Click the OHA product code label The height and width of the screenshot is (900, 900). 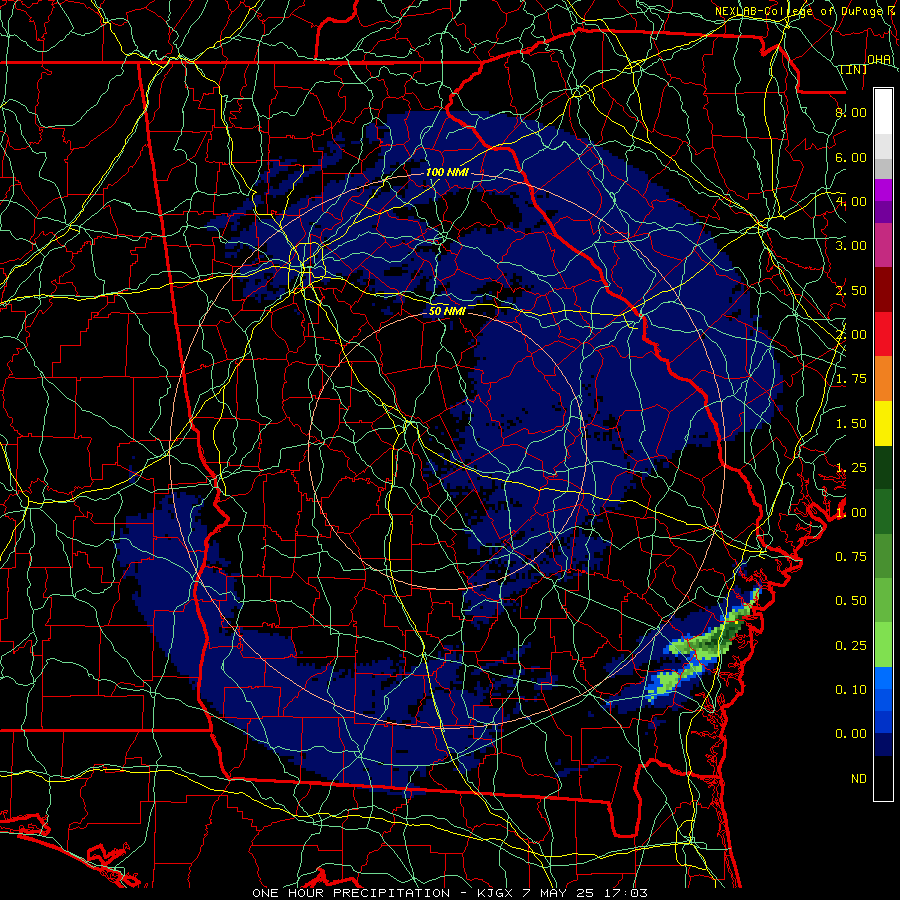[x=879, y=60]
